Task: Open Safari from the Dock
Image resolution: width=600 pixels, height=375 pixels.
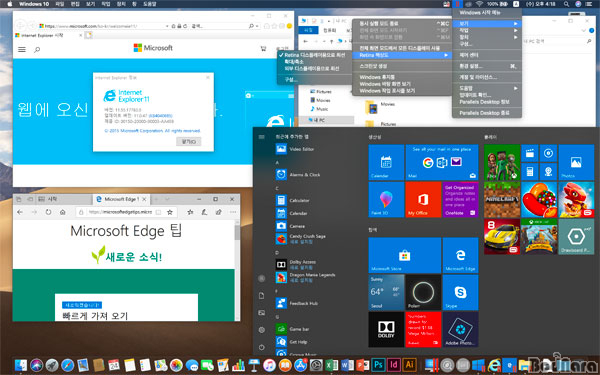Action: [x=68, y=365]
